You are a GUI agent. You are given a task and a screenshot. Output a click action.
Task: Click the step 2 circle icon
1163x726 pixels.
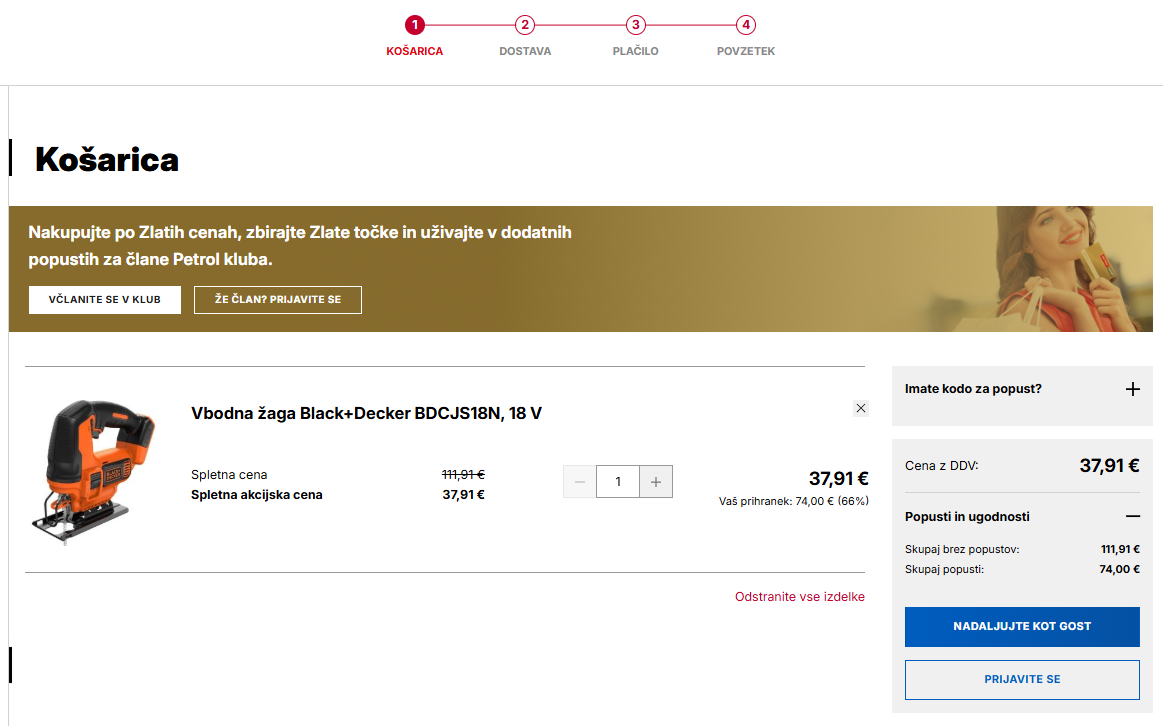(525, 25)
